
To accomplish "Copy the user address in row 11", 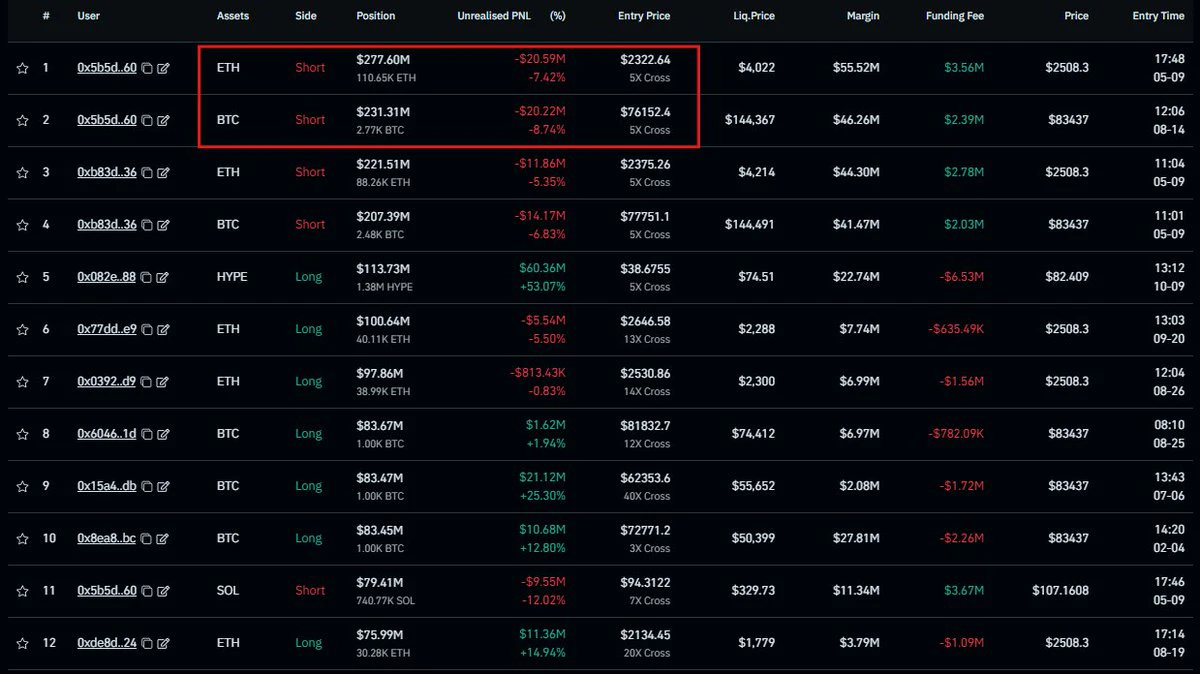I will tap(147, 591).
